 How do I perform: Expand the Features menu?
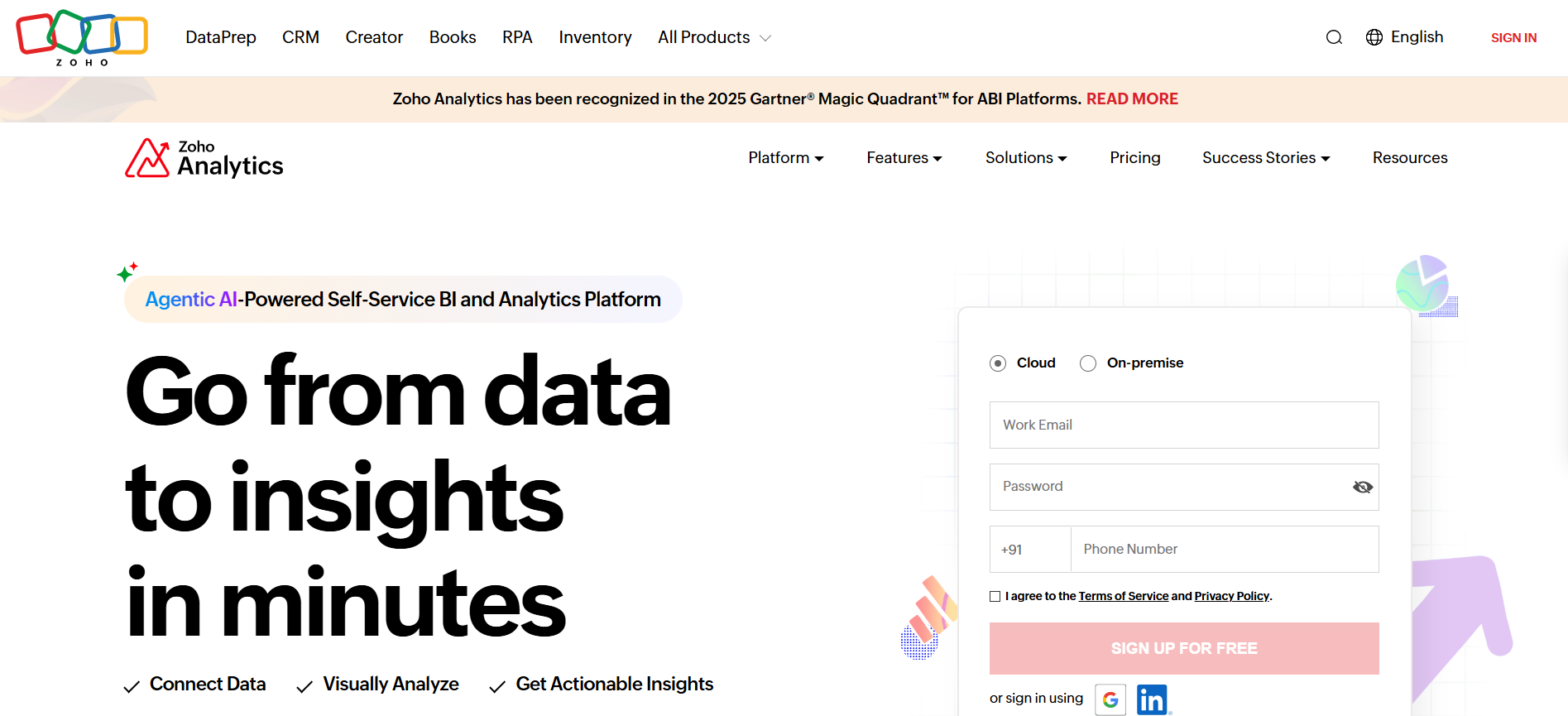point(904,157)
